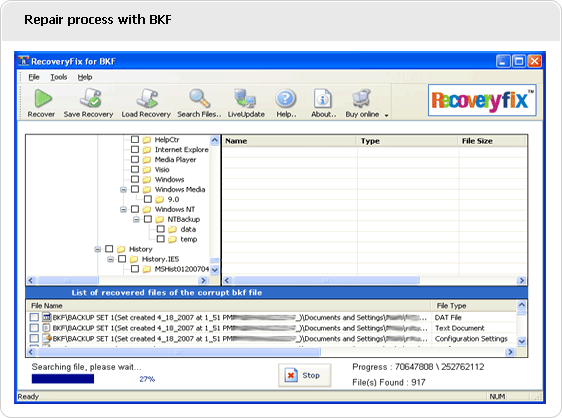Sort by the File Size column header
562x418 pixels.
(x=492, y=141)
